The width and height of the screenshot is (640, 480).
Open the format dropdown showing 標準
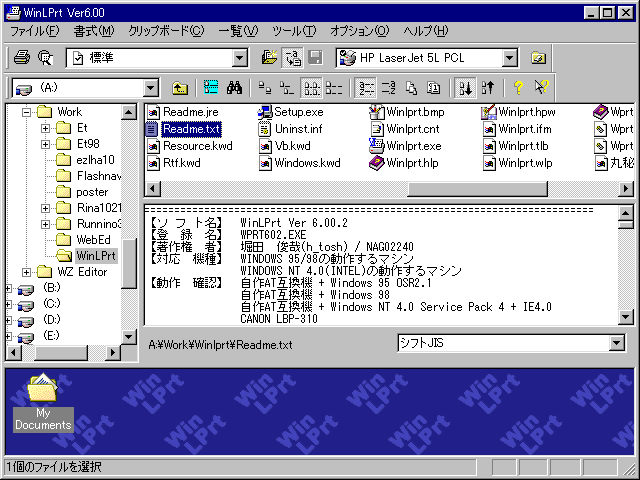240,58
